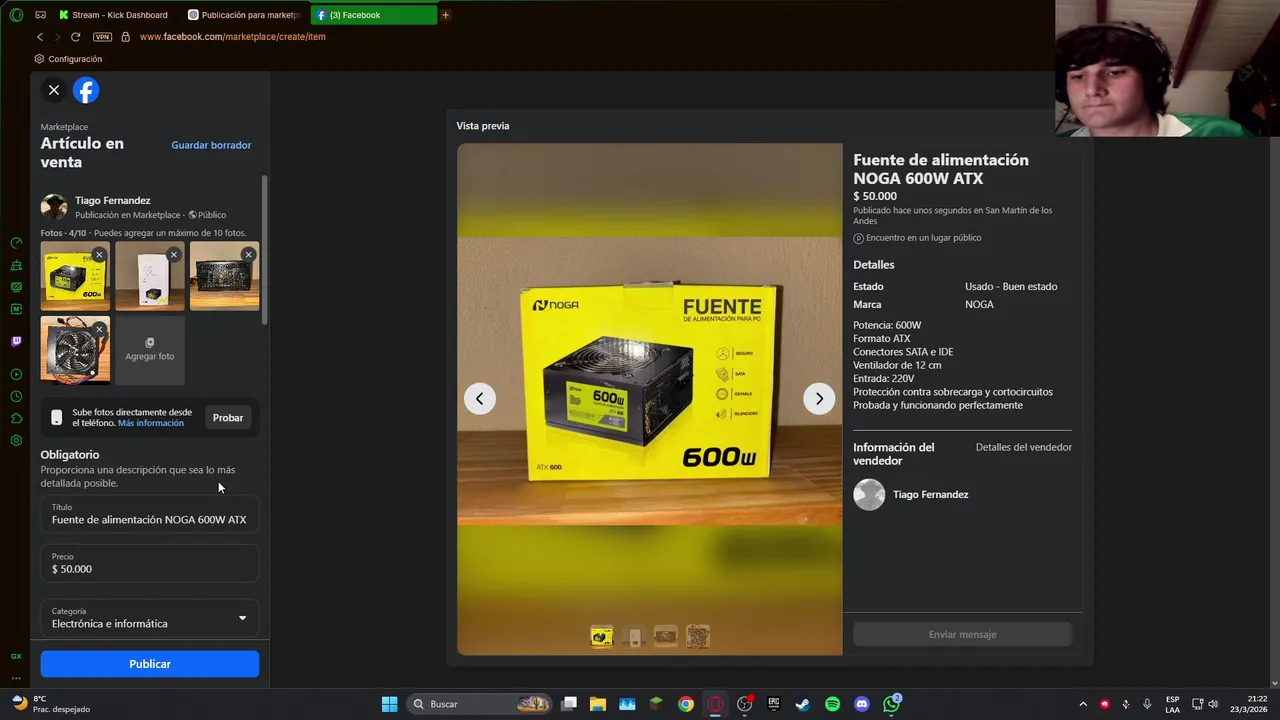Image resolution: width=1280 pixels, height=720 pixels.
Task: Click the padlock site security icon
Action: 125,37
